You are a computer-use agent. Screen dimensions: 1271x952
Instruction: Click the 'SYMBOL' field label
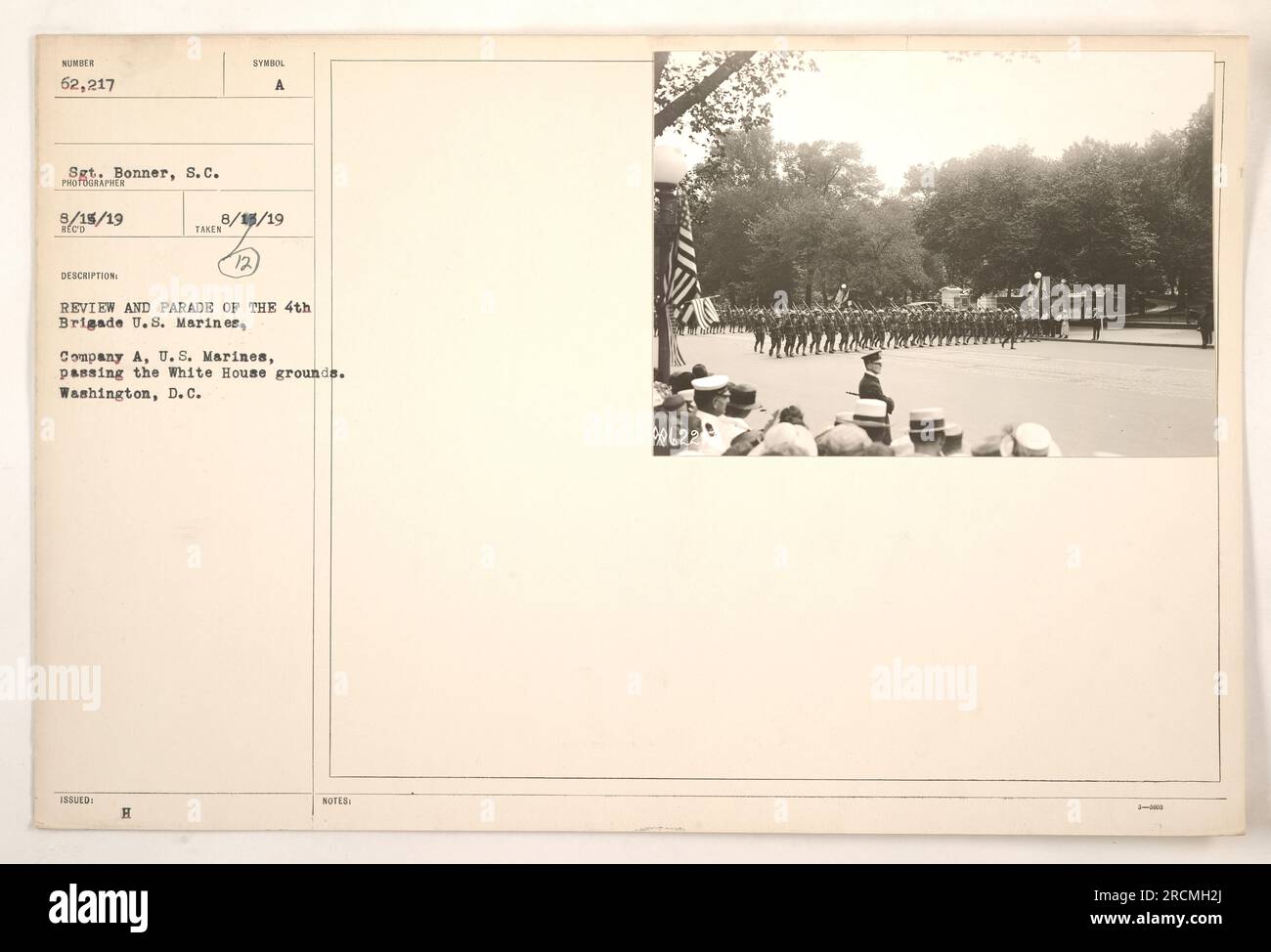pyautogui.click(x=269, y=63)
